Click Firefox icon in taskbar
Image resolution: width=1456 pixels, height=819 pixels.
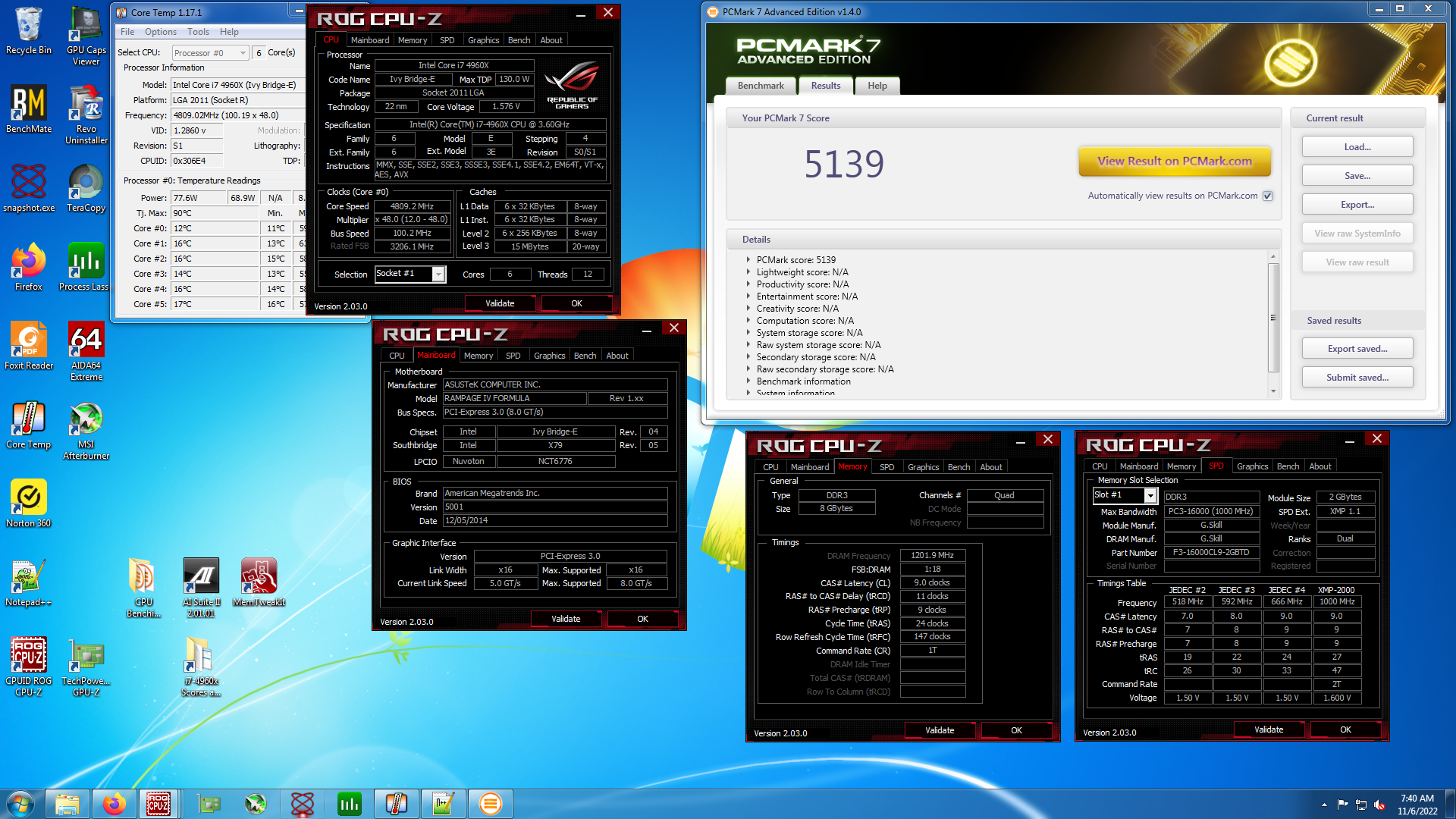(114, 804)
